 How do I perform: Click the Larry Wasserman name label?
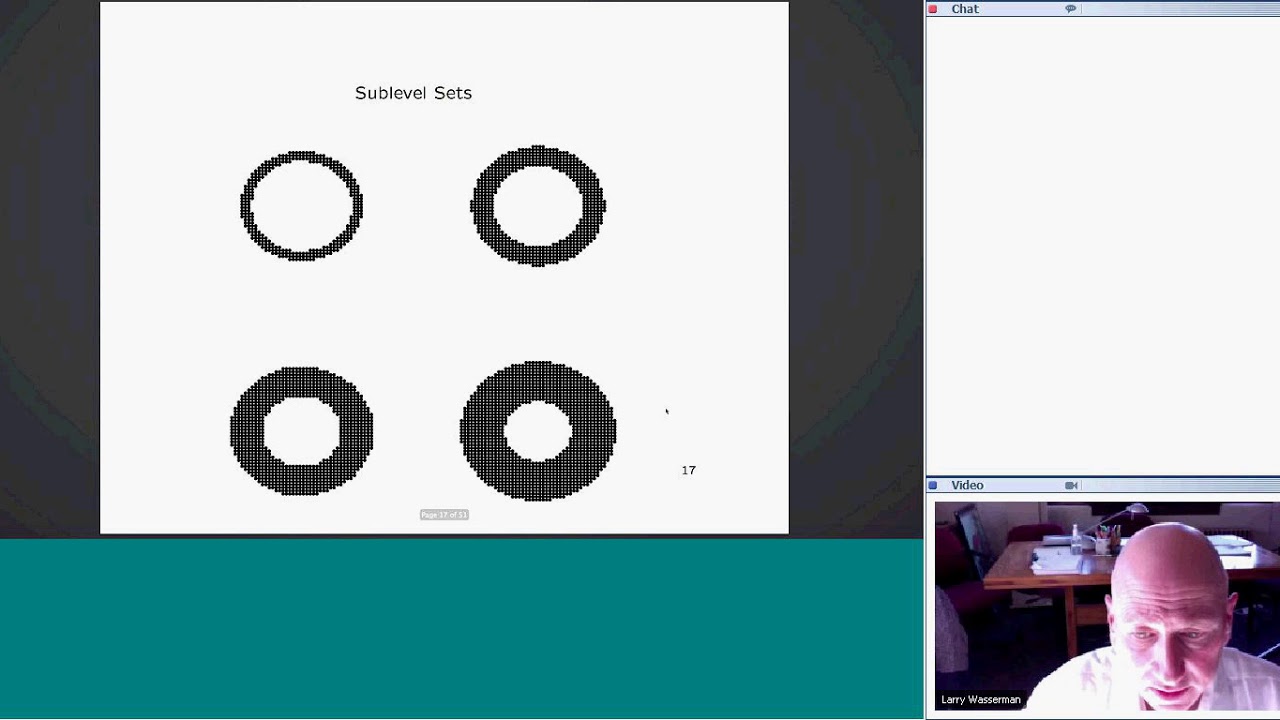coord(980,700)
